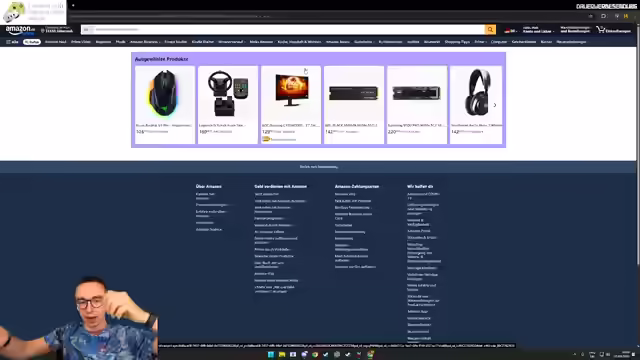Open Partnerprogramm footer link
The image size is (640, 360).
click(x=269, y=218)
